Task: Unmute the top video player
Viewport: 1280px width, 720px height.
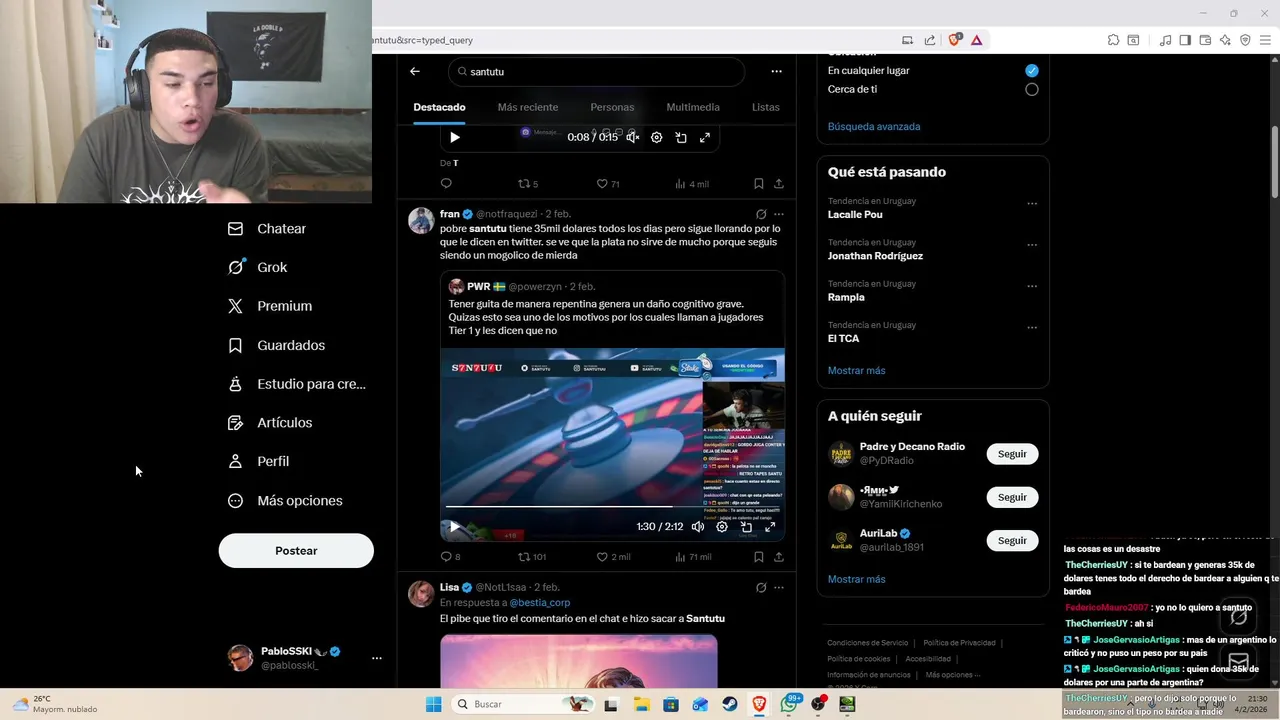Action: tap(633, 137)
